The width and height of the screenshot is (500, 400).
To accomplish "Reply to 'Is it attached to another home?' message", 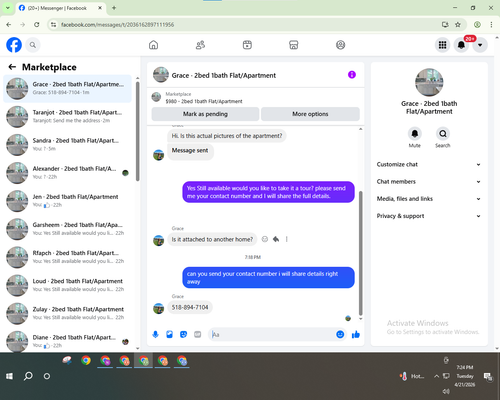I will pos(276,239).
